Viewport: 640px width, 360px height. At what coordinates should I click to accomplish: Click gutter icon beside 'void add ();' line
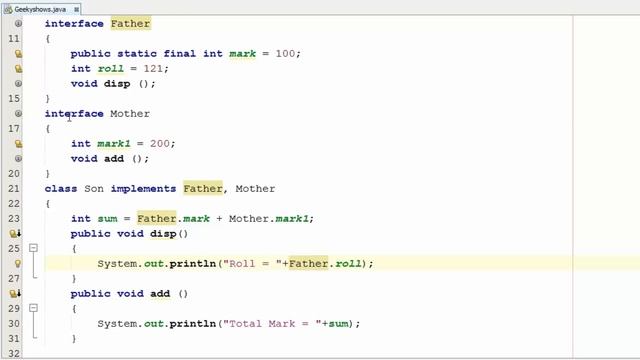[18, 159]
